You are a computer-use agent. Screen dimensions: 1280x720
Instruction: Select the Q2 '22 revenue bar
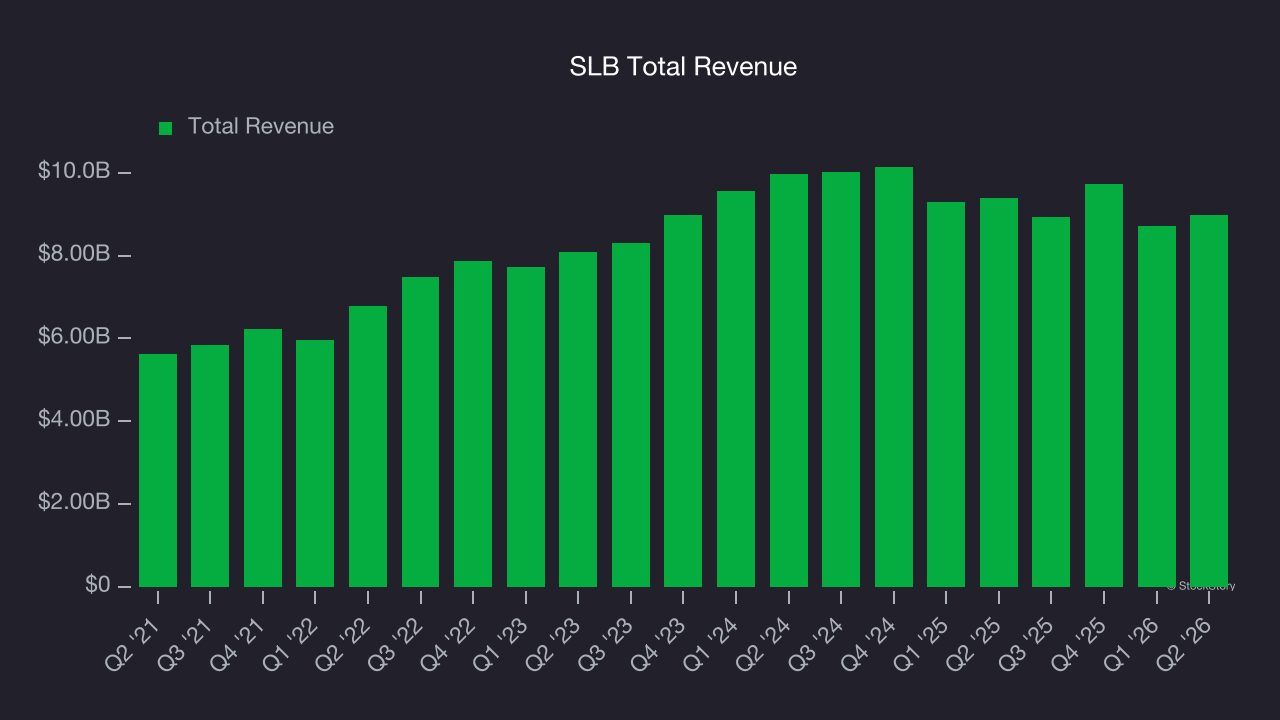click(368, 446)
